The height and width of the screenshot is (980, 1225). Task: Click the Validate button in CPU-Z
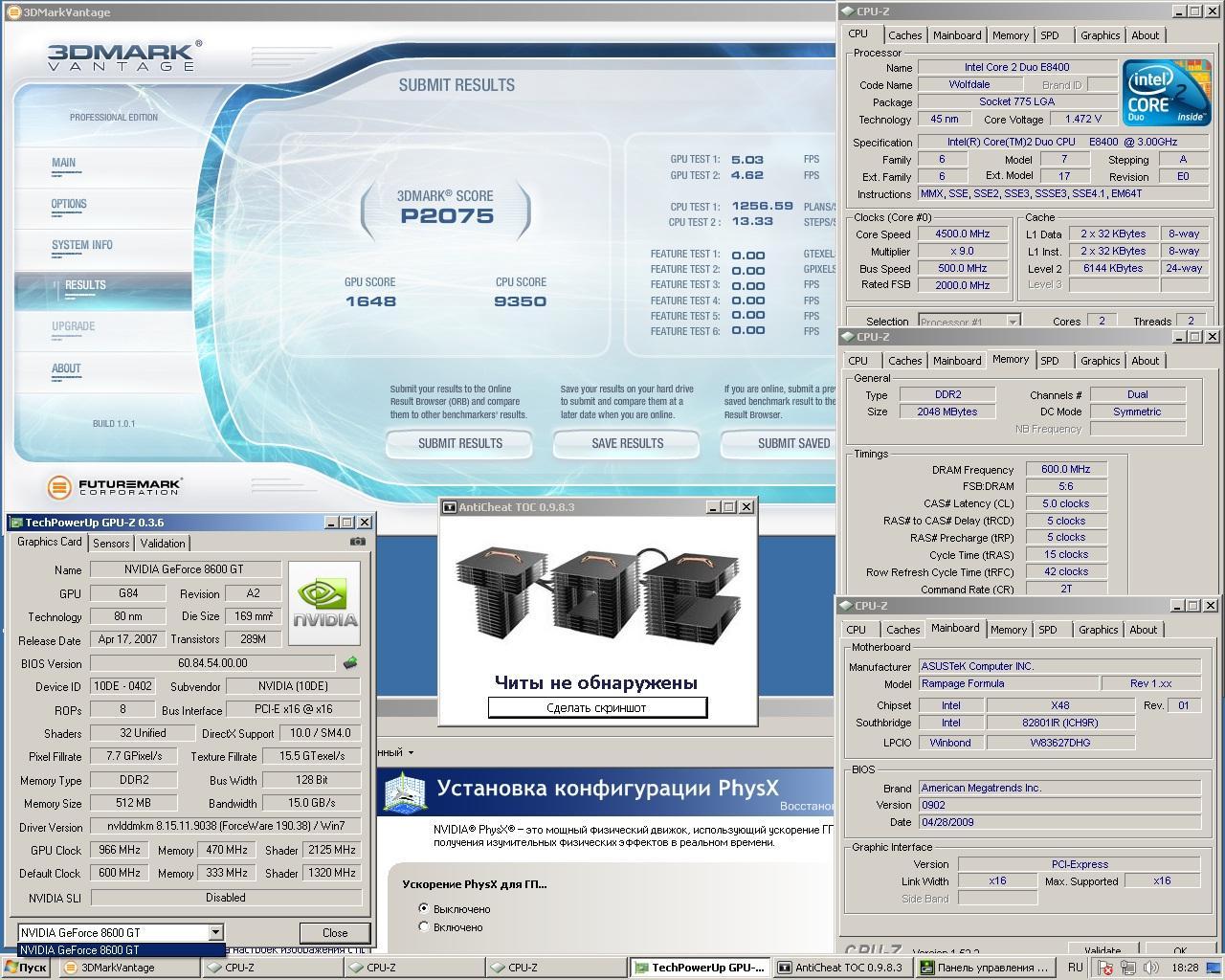tap(1102, 950)
